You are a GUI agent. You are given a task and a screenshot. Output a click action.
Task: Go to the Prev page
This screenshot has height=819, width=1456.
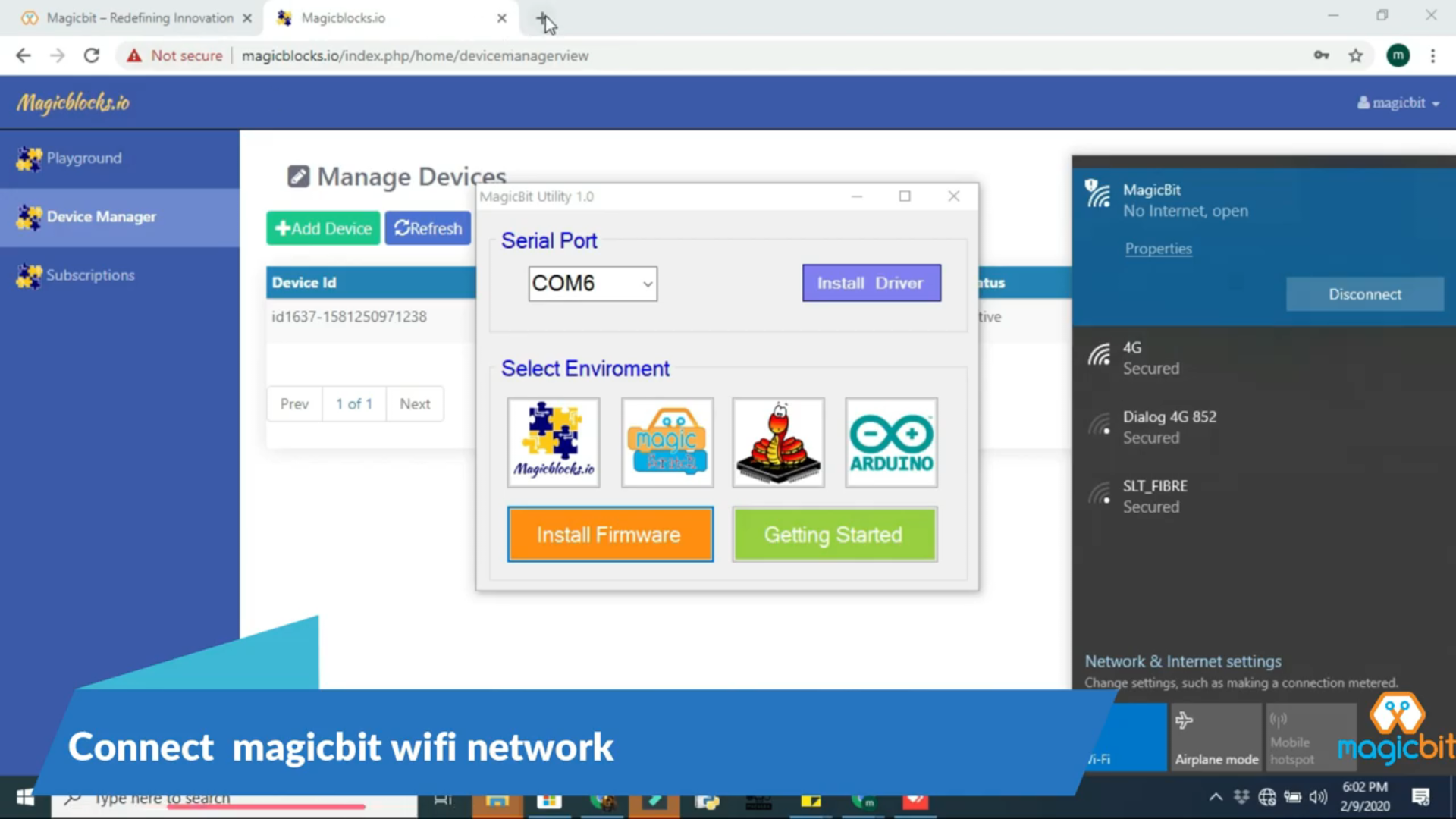[x=294, y=404]
